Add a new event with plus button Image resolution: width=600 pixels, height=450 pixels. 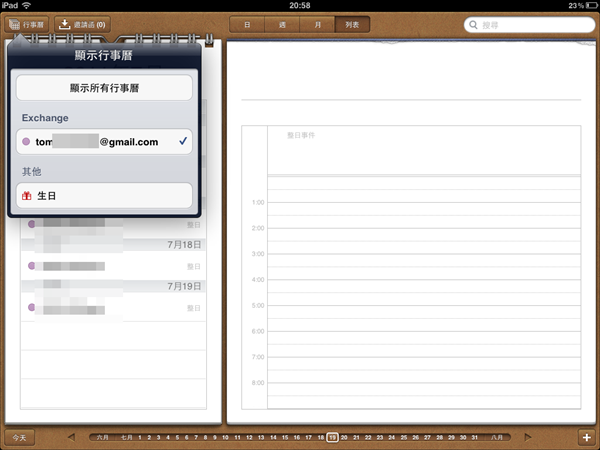click(x=587, y=437)
